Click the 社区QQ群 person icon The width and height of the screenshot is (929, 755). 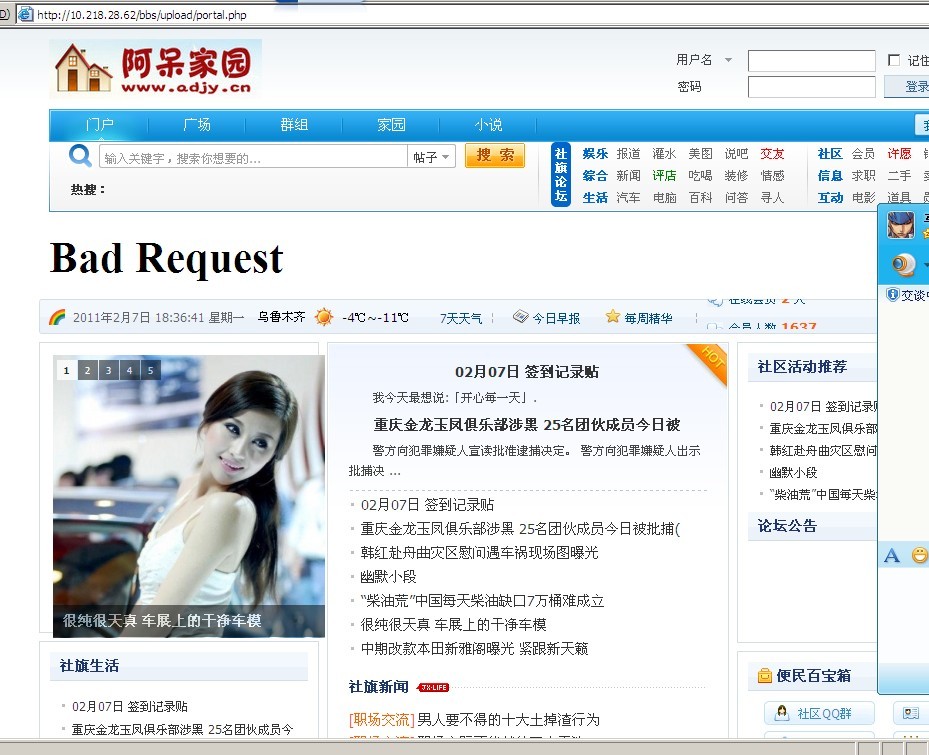[x=782, y=712]
